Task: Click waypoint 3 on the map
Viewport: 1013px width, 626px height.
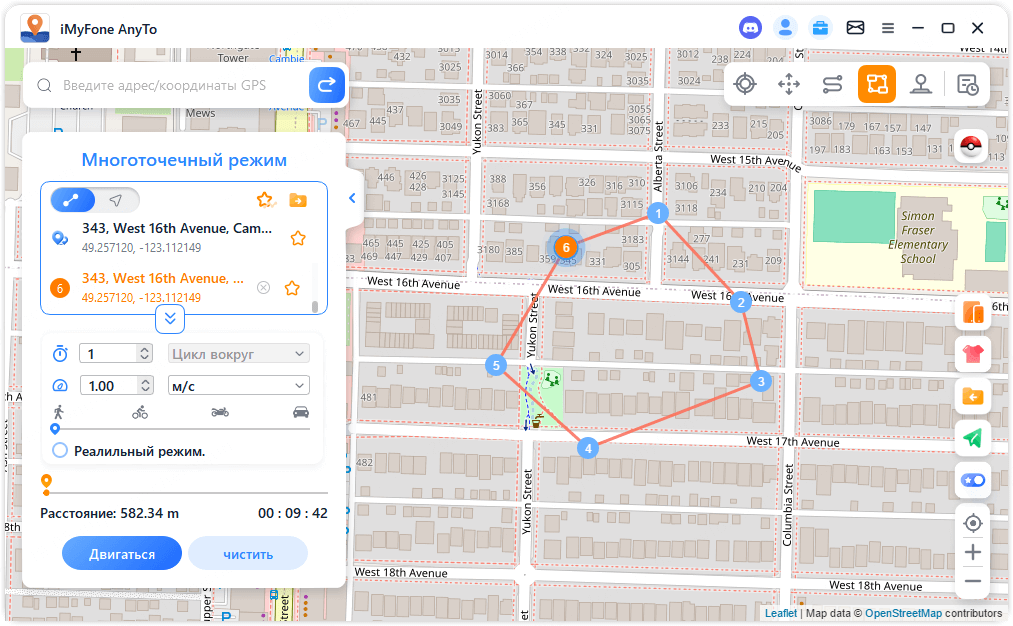Action: click(761, 381)
